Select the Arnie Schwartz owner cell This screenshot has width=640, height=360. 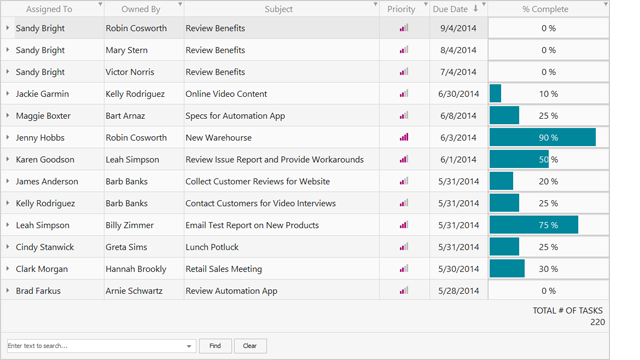pyautogui.click(x=144, y=290)
